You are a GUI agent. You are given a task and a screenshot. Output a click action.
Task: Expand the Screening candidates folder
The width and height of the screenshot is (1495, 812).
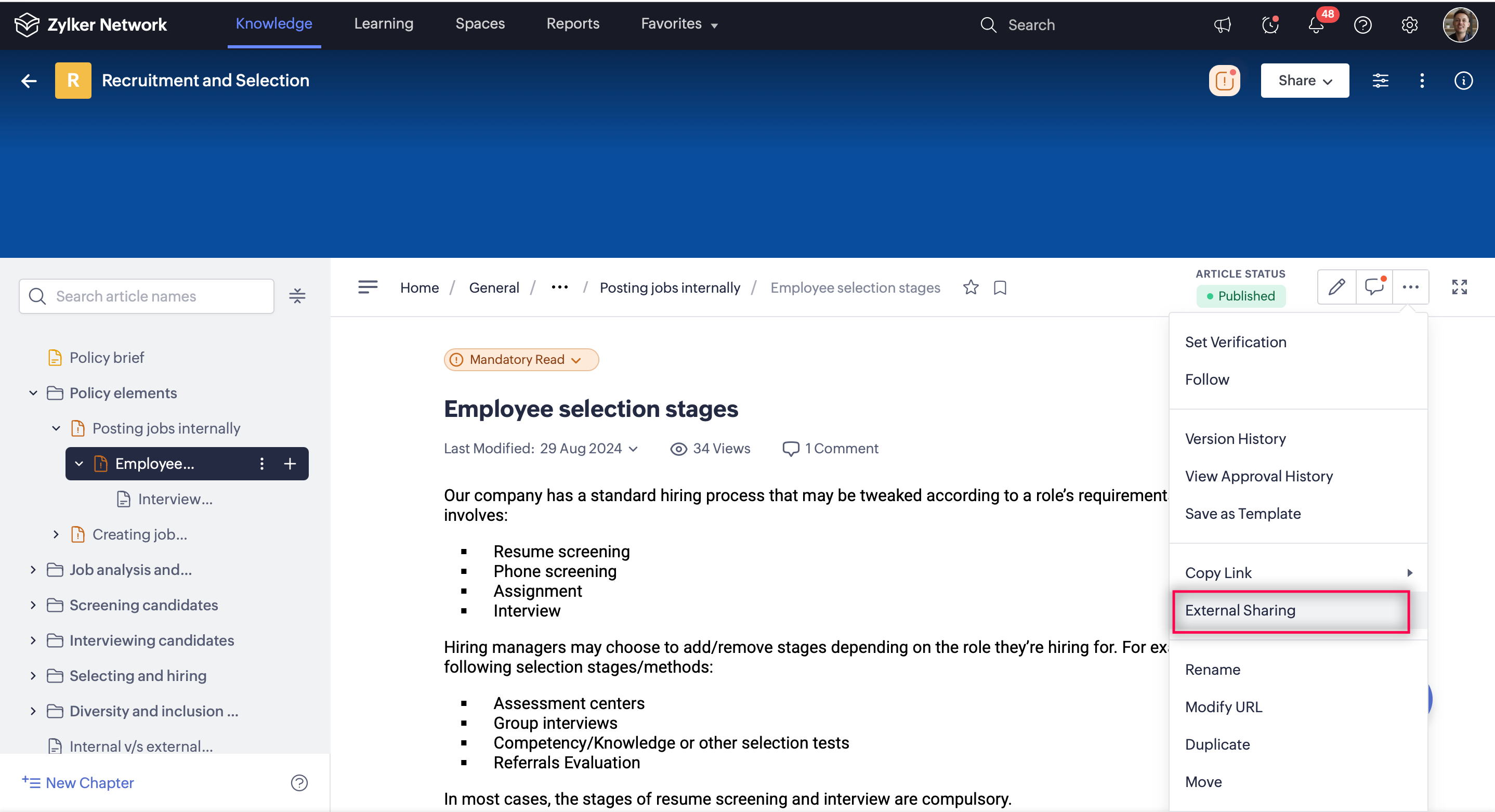pyautogui.click(x=33, y=605)
